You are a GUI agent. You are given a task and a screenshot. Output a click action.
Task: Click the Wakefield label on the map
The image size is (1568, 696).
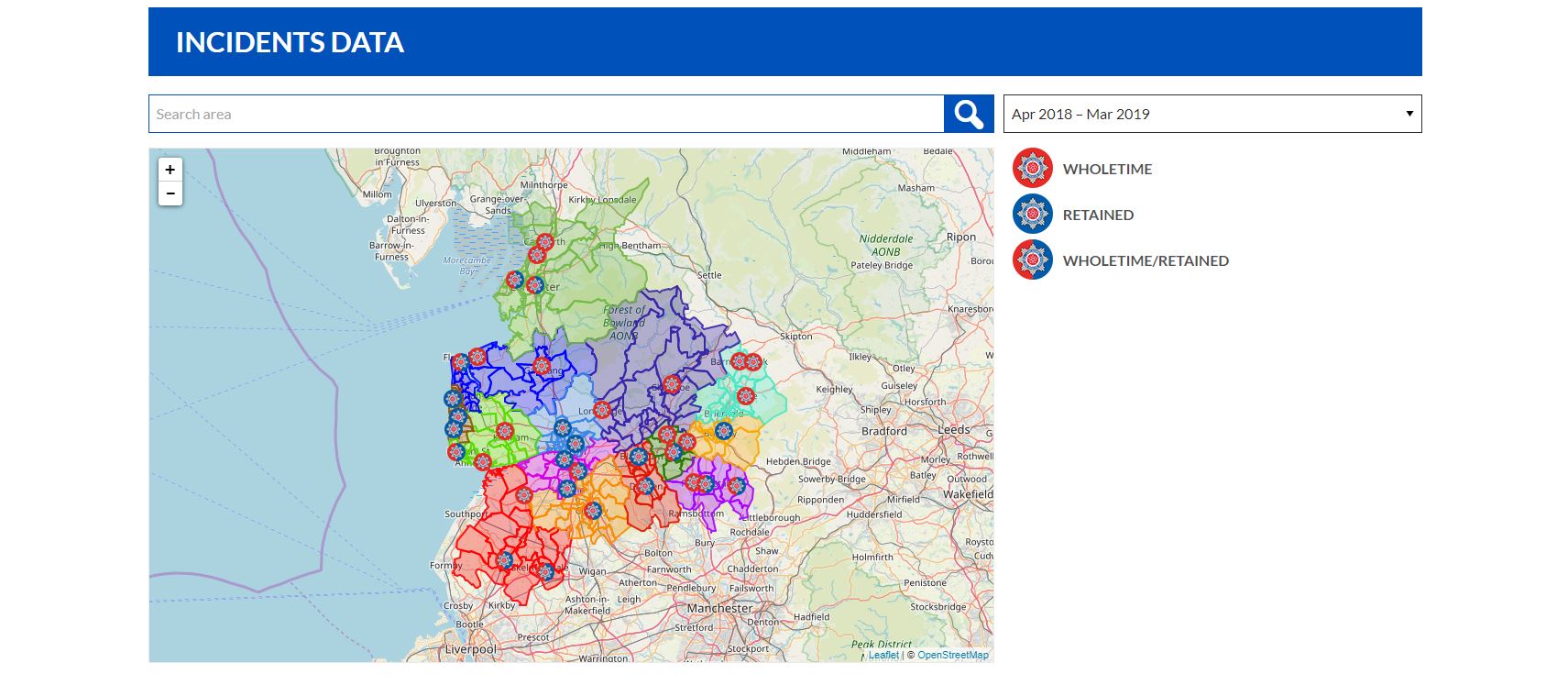point(968,493)
